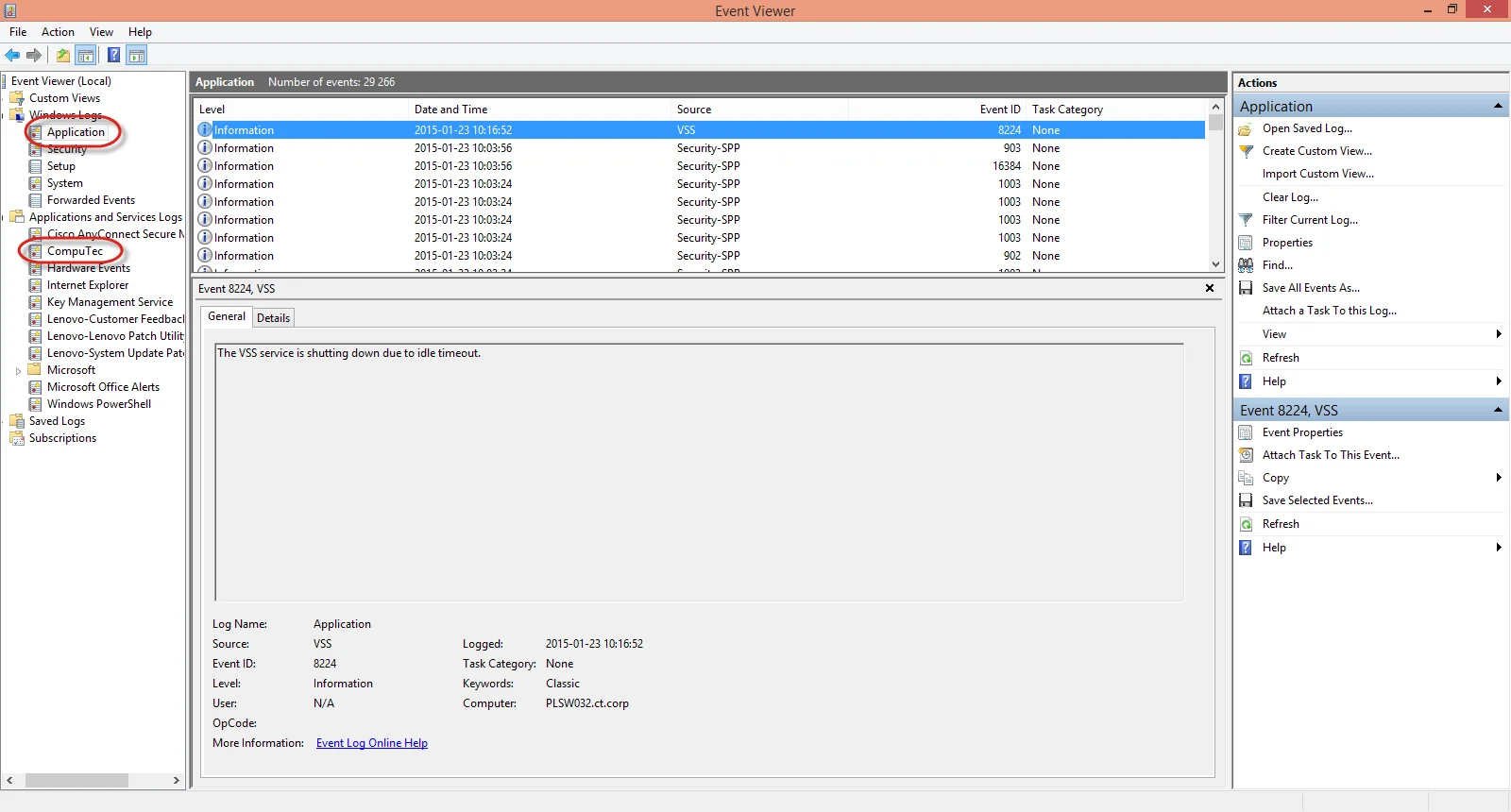Click Import Custom View... action
Image resolution: width=1511 pixels, height=812 pixels.
(1318, 174)
